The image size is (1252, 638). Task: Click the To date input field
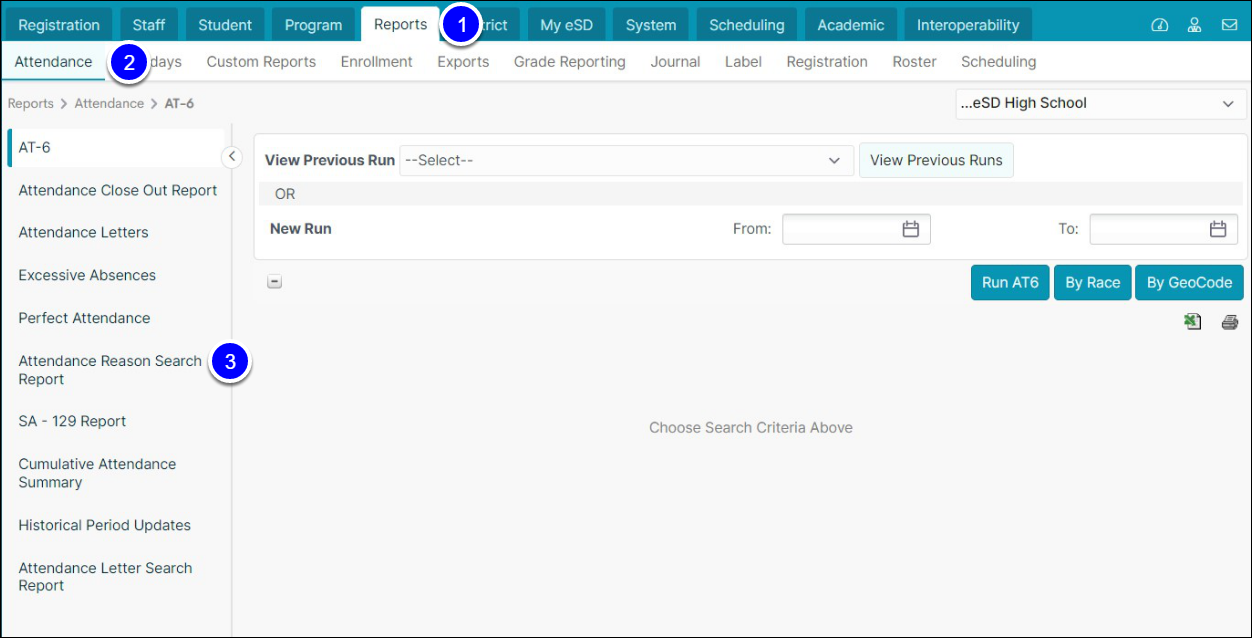pyautogui.click(x=1163, y=229)
